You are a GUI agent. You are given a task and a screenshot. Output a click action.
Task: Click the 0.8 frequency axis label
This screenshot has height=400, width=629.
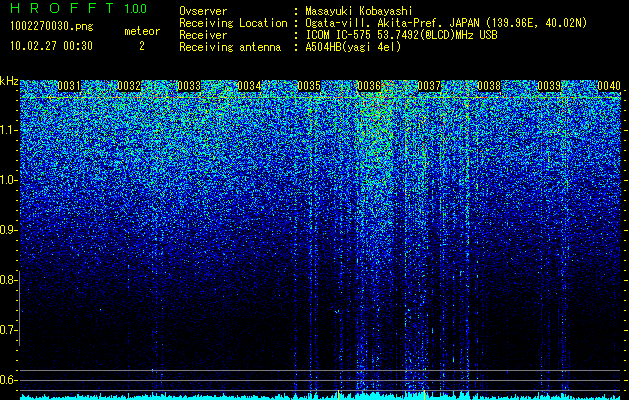8,280
